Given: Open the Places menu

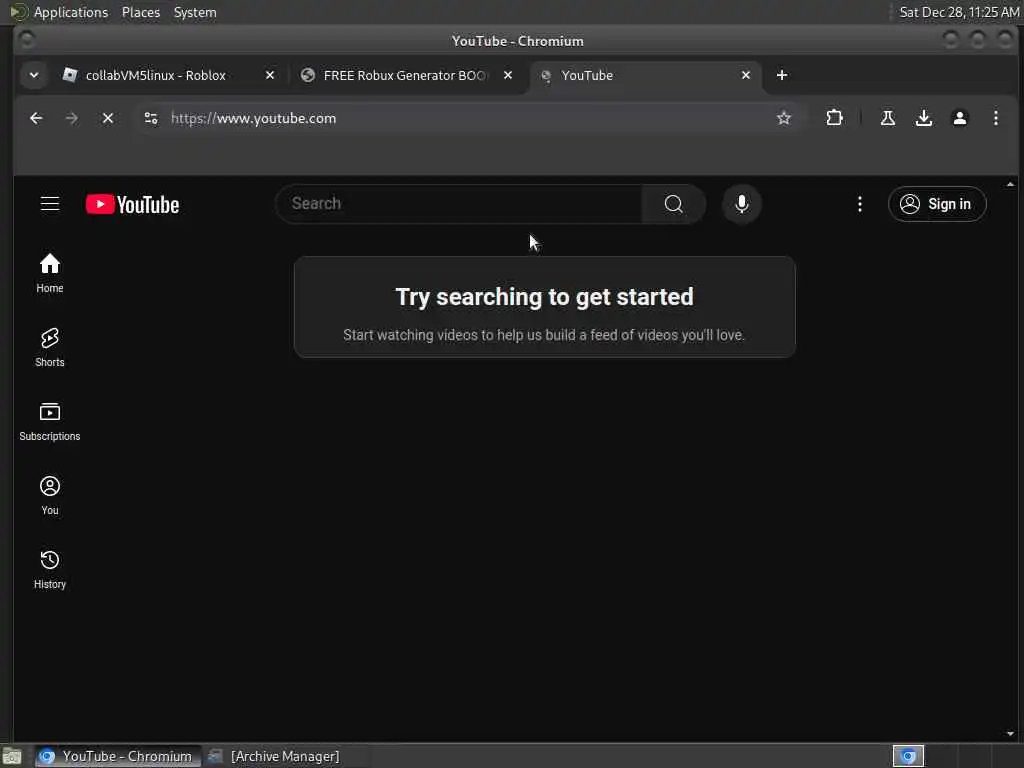Looking at the screenshot, I should (x=140, y=12).
